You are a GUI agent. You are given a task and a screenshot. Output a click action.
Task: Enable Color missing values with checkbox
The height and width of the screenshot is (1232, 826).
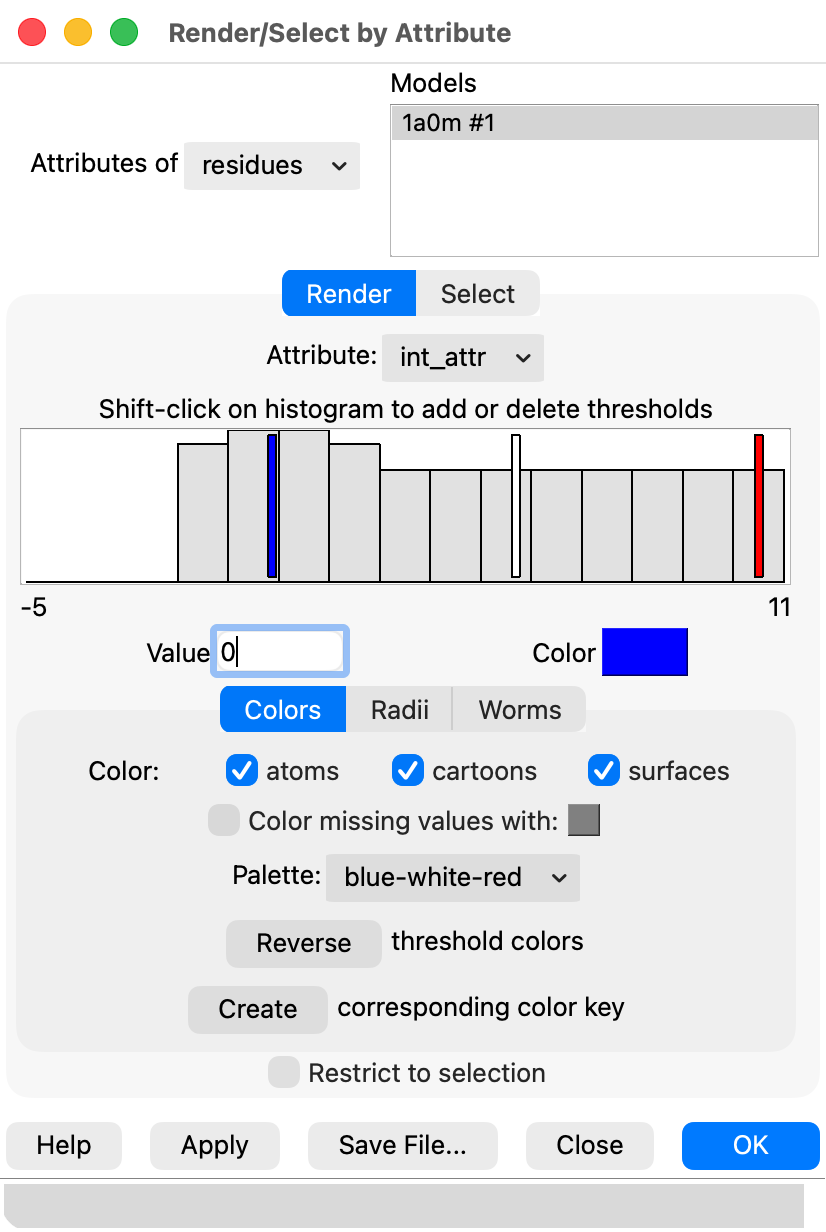[224, 822]
